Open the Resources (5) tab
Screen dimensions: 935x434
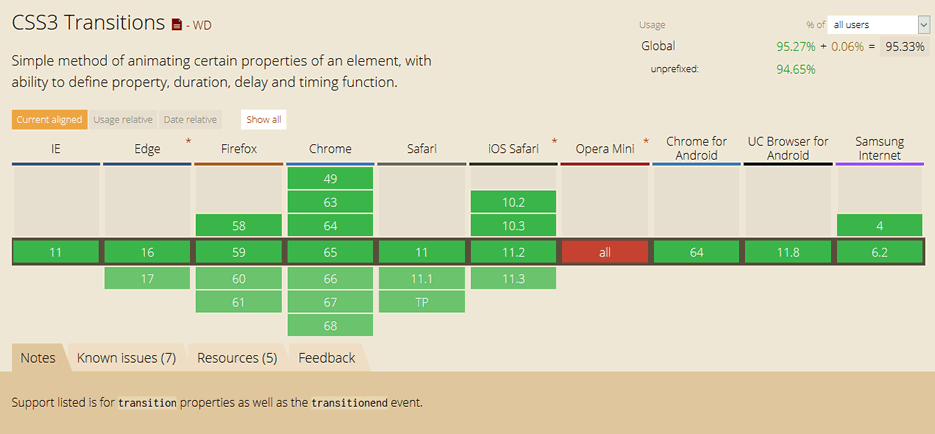click(237, 358)
